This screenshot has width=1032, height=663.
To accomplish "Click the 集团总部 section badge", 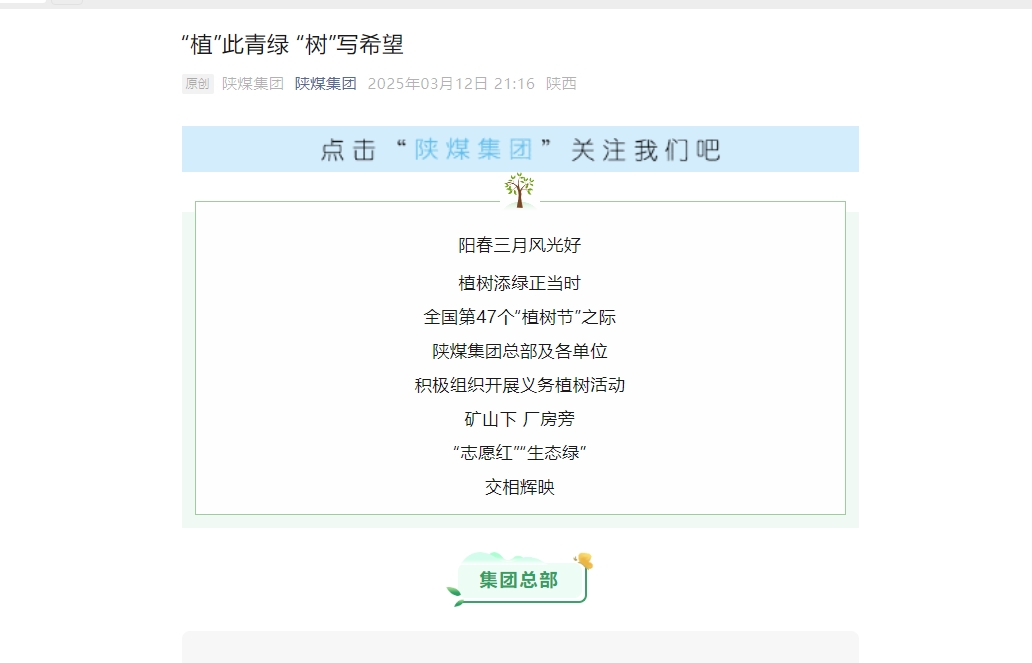I will tap(519, 578).
